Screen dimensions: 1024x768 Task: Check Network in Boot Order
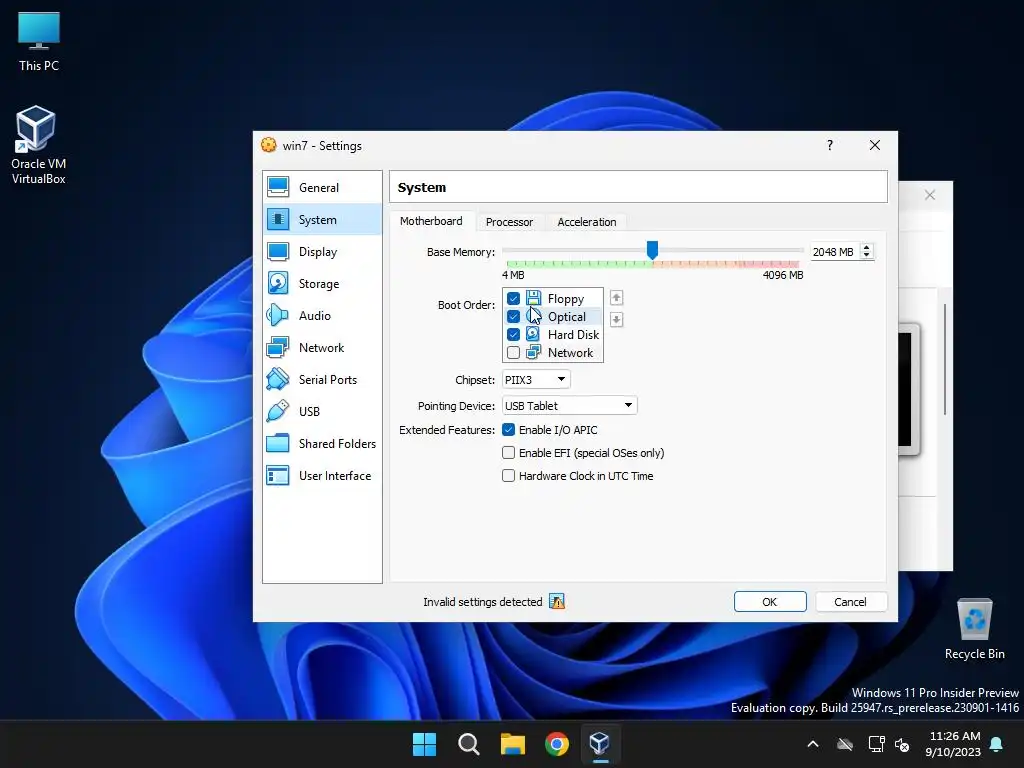[x=513, y=353]
